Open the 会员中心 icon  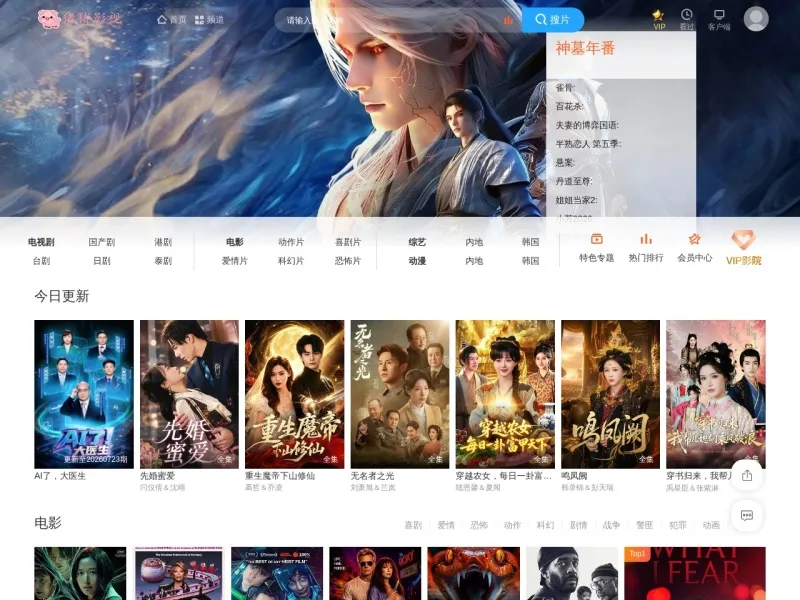[x=694, y=239]
